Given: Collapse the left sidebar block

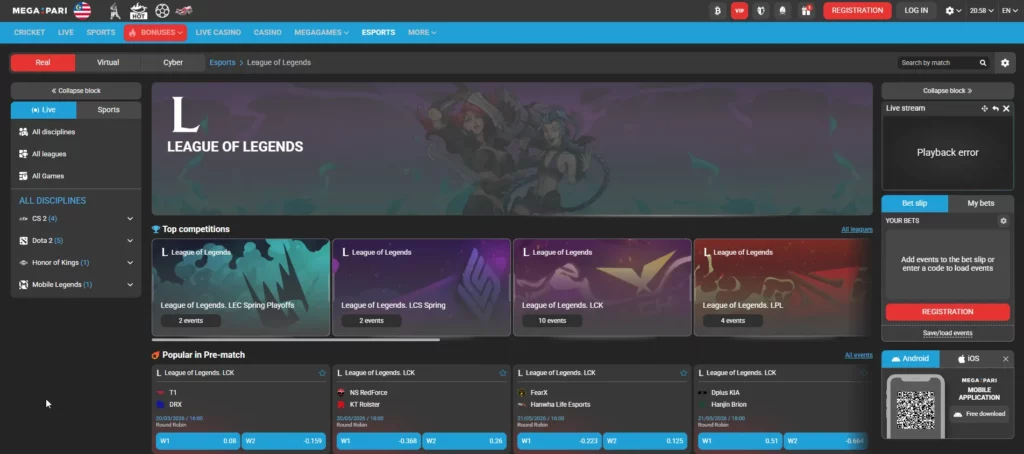Looking at the screenshot, I should (76, 91).
